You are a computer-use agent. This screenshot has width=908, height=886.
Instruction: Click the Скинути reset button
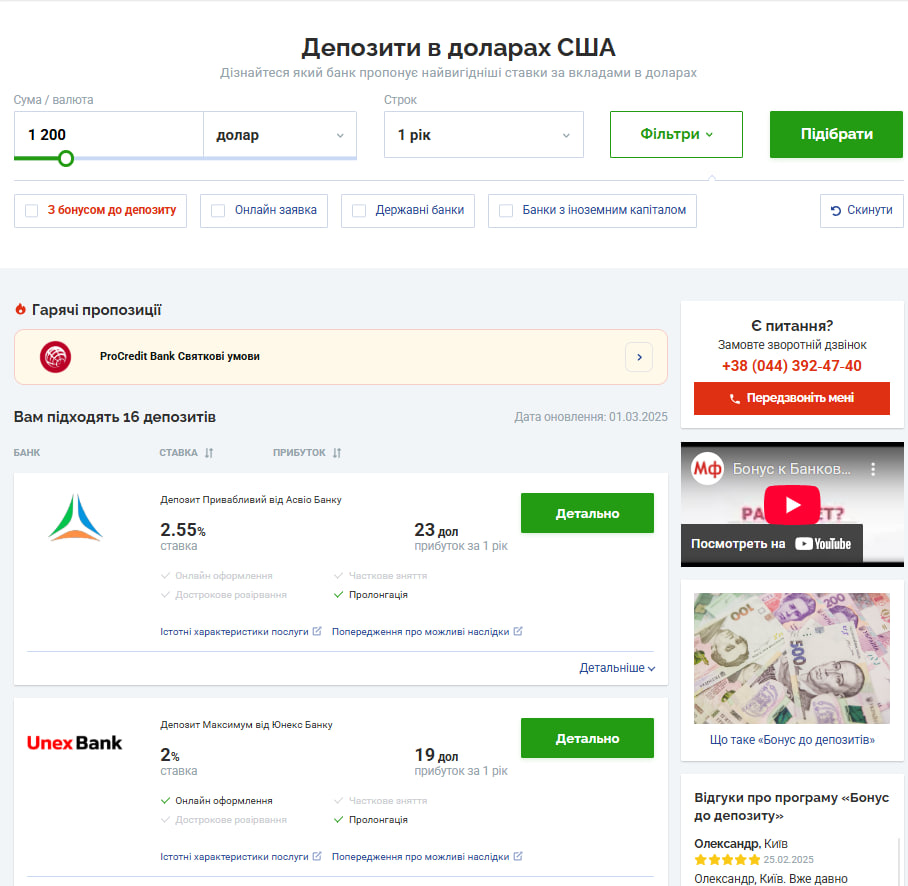coord(862,211)
